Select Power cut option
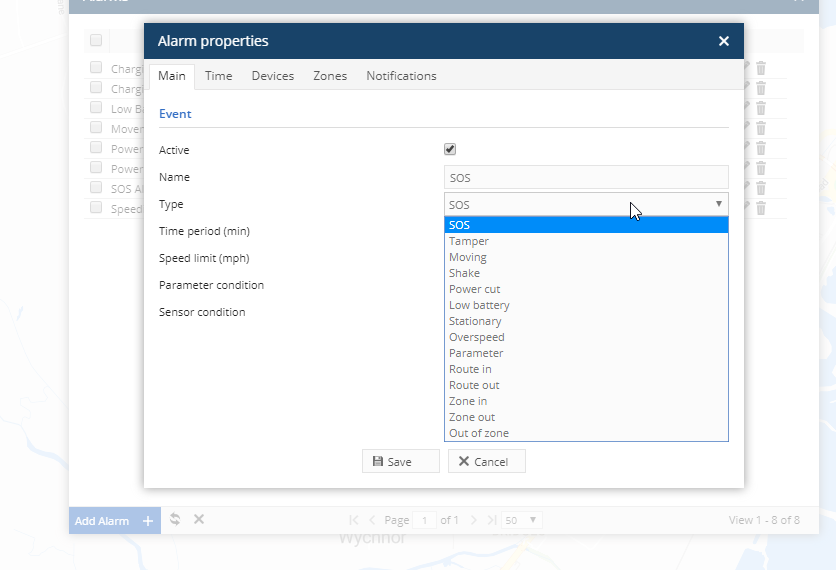 586,289
